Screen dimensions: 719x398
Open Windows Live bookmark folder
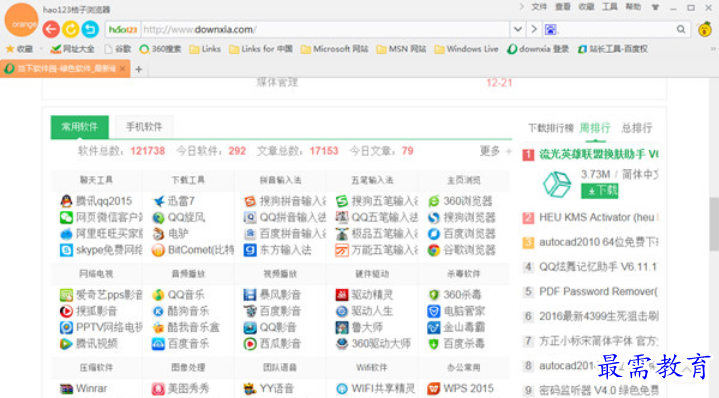click(466, 49)
